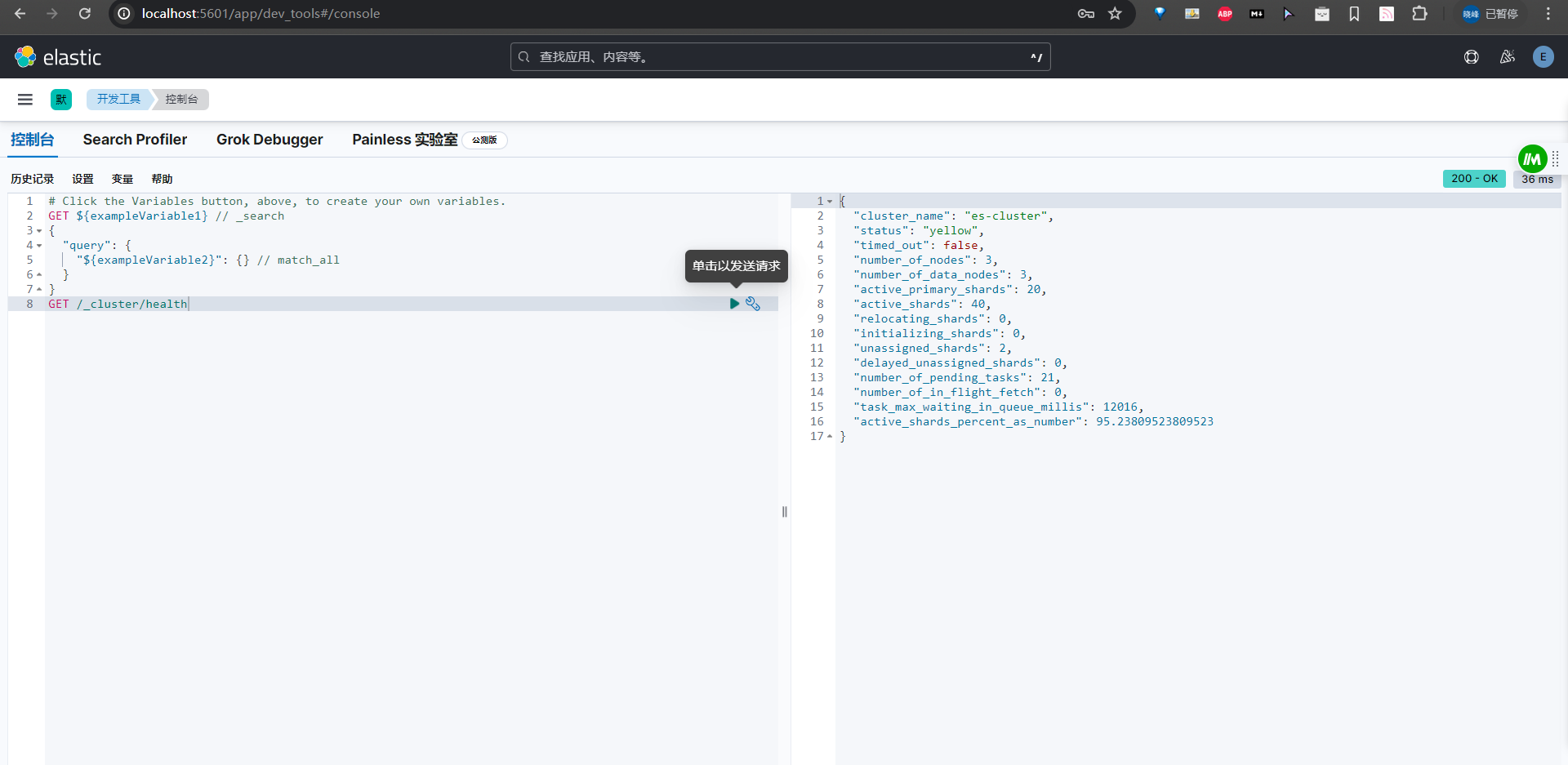1568x765 pixels.
Task: Click the password key icon in address bar
Action: (x=1086, y=14)
